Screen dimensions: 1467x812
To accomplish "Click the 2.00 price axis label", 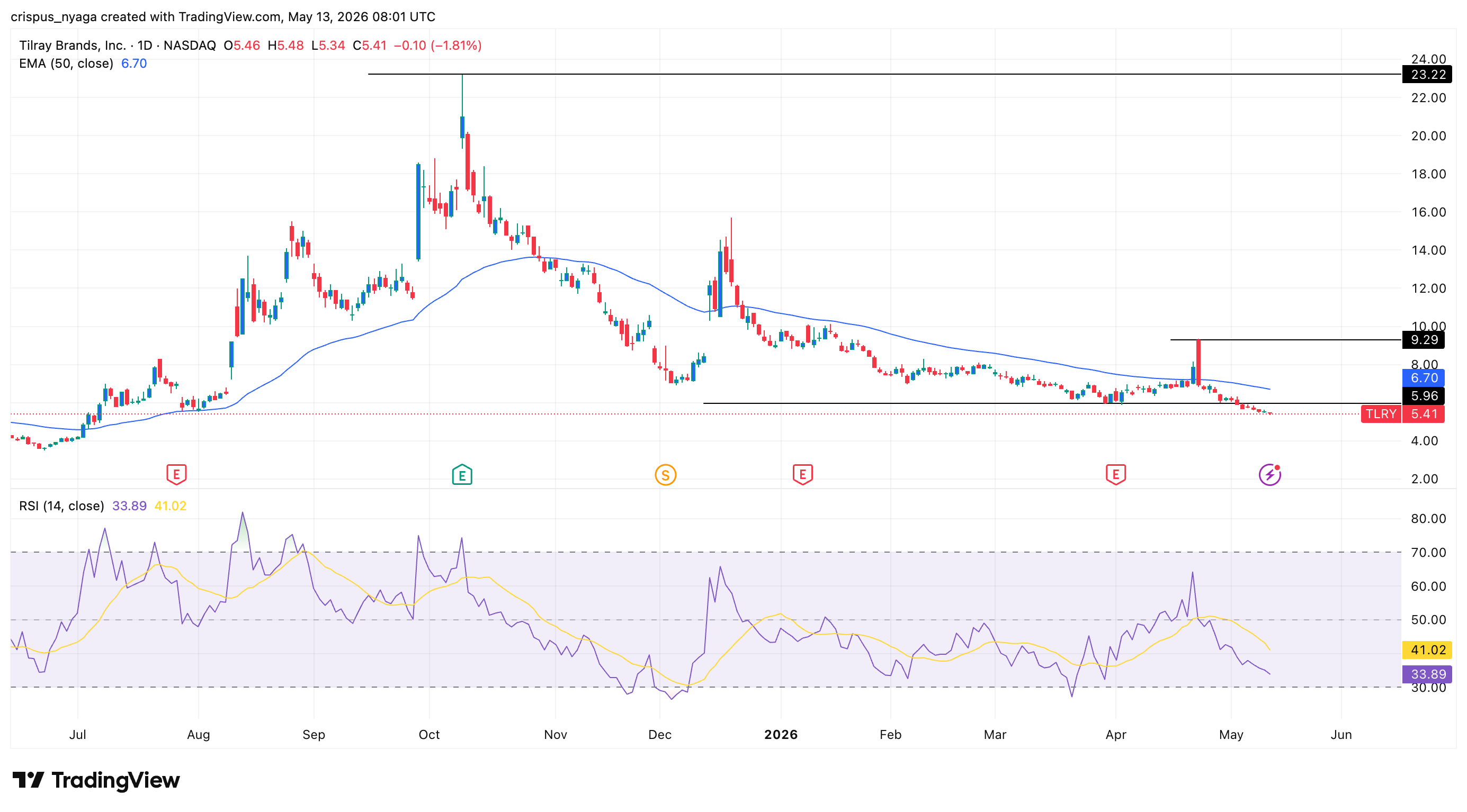I will click(x=1424, y=479).
